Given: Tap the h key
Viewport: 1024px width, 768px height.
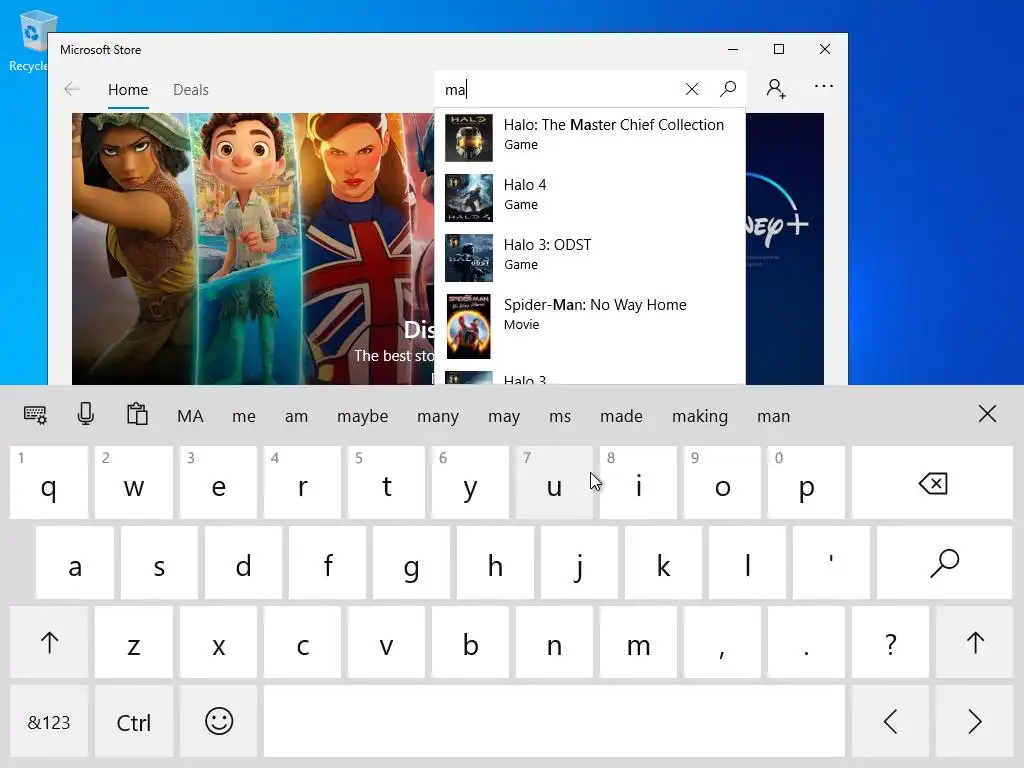Looking at the screenshot, I should coord(496,563).
